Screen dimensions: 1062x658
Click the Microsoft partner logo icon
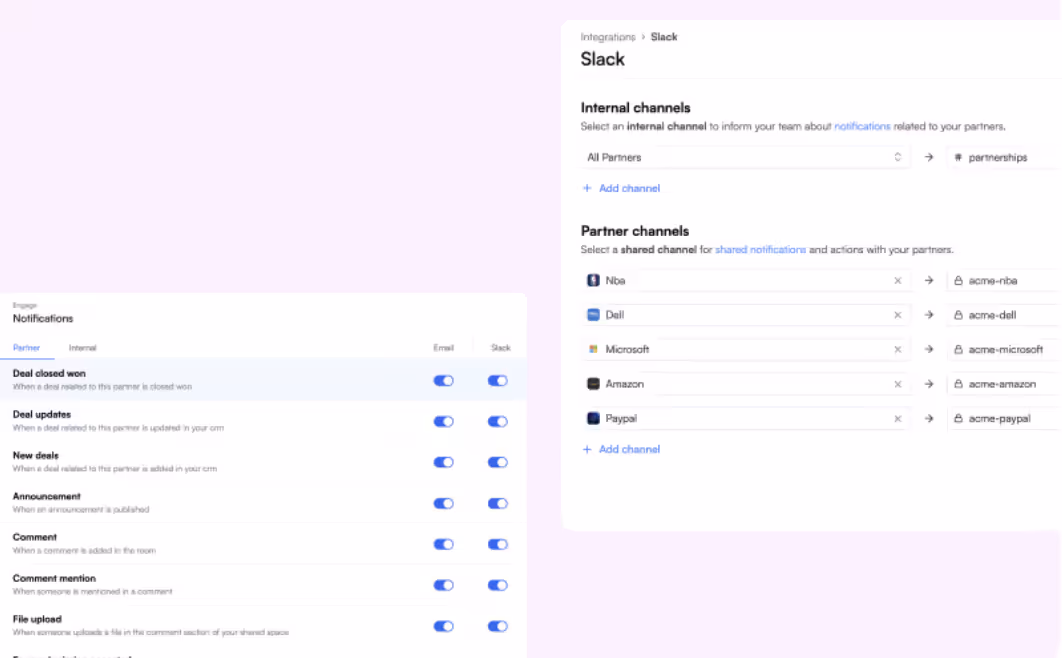(x=593, y=349)
